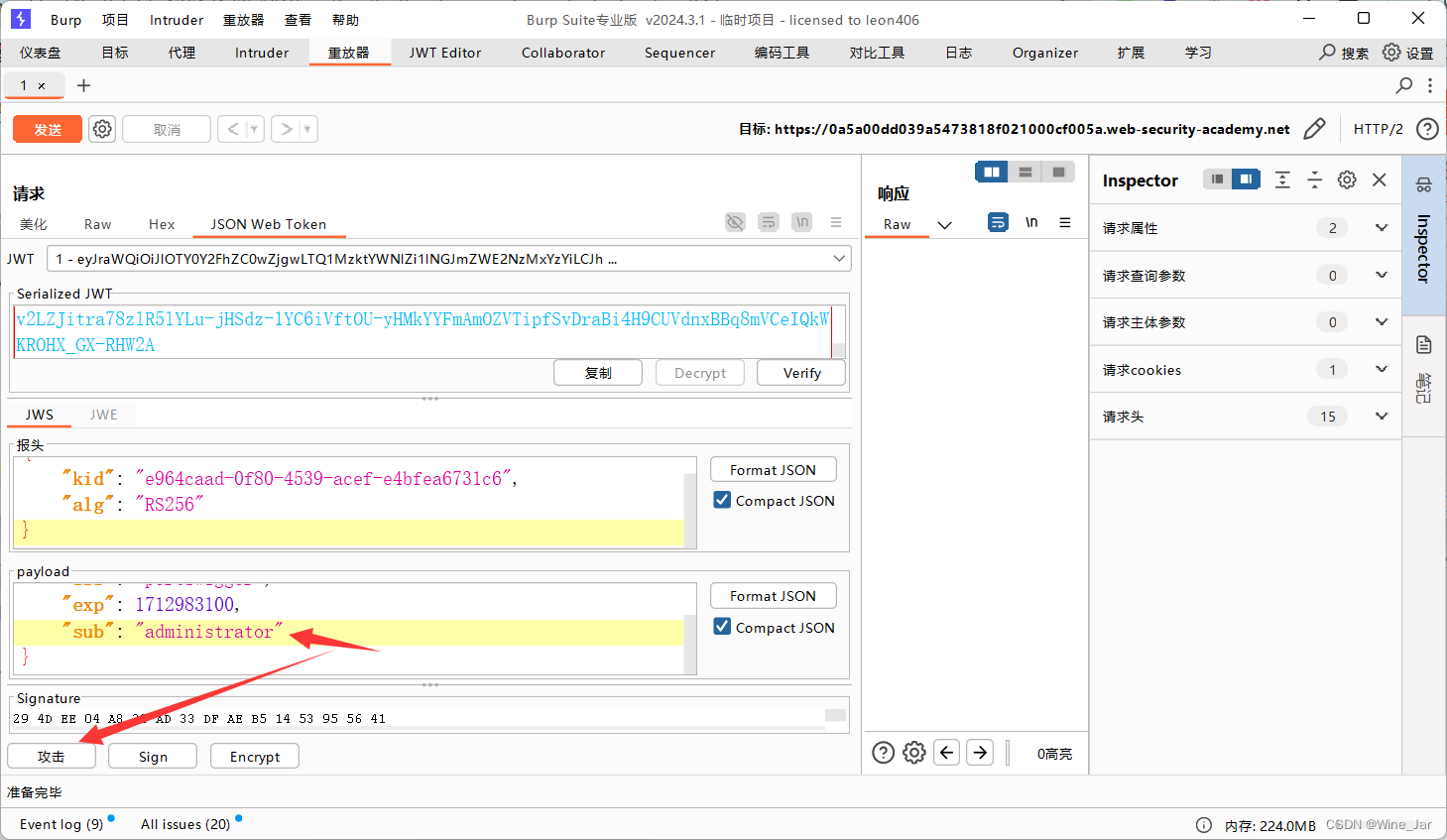Viewport: 1447px width, 840px height.
Task: Open Inspector settings gear
Action: [1347, 180]
